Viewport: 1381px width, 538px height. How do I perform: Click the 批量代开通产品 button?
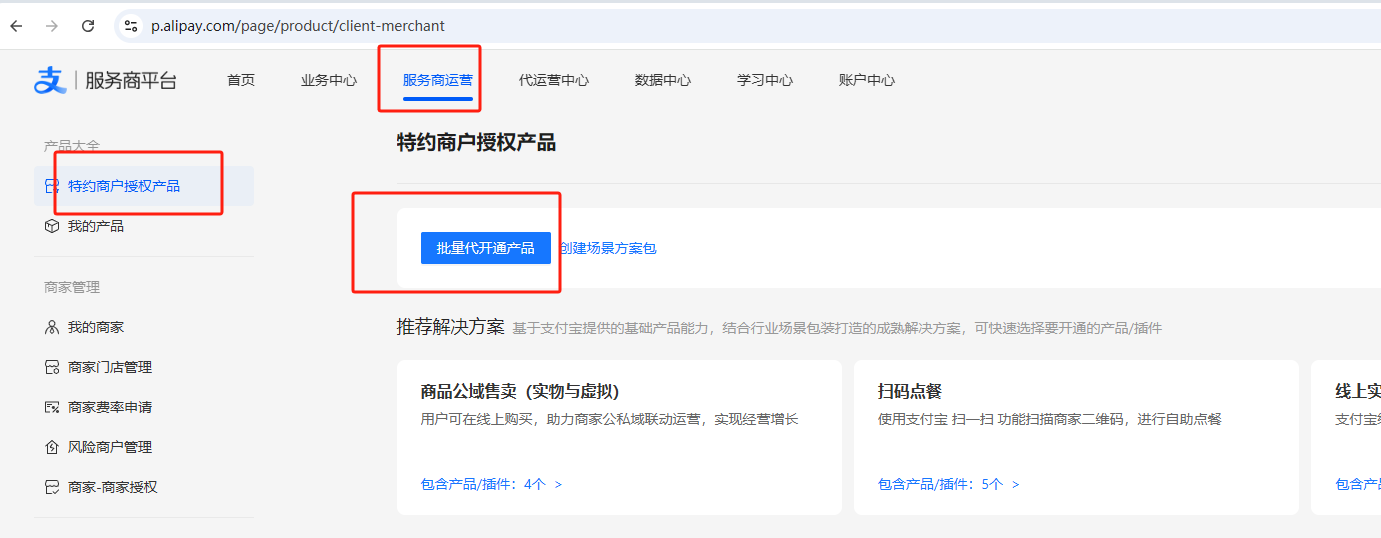click(x=486, y=248)
